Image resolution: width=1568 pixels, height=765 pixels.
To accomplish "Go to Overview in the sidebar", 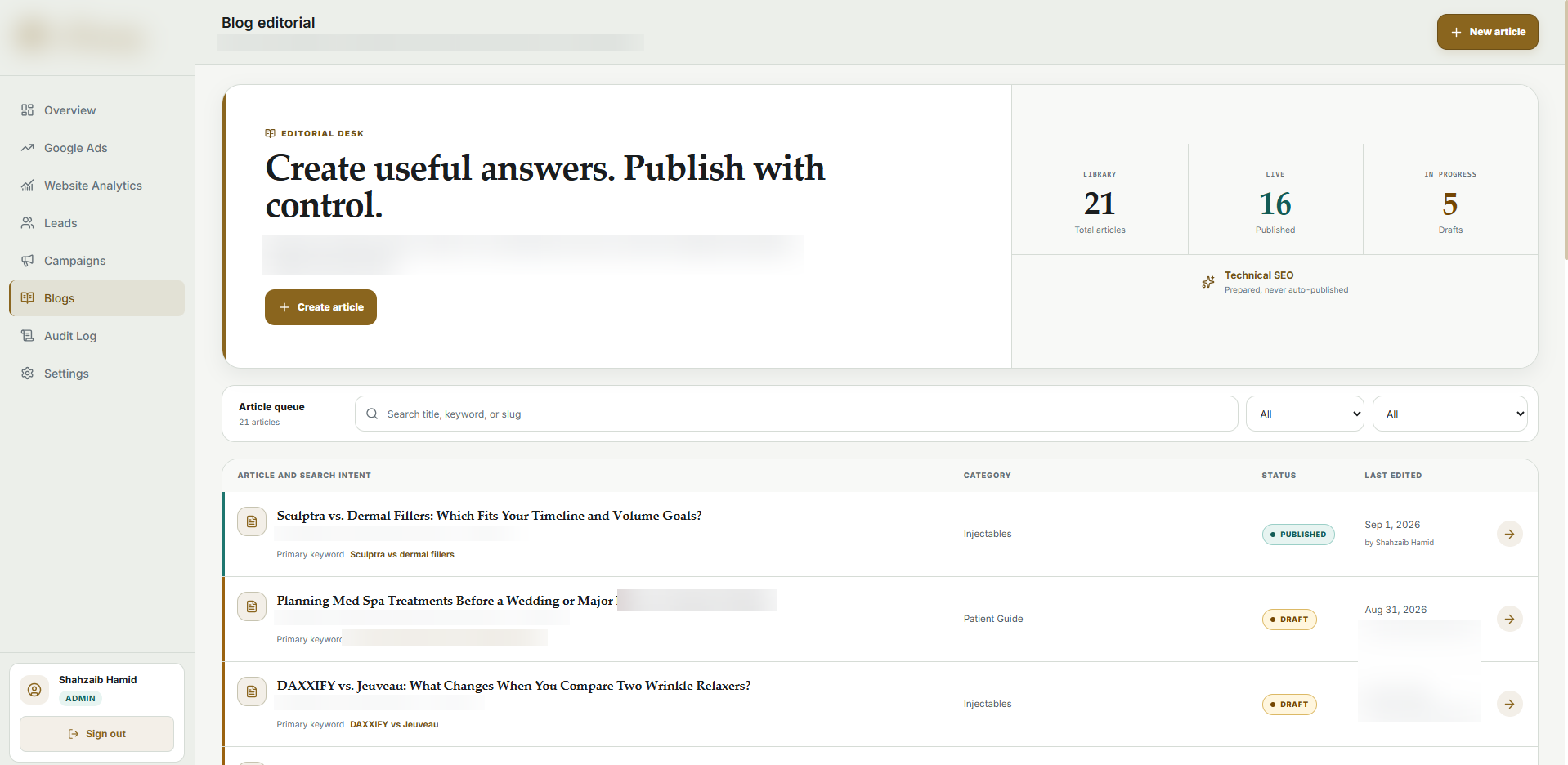I will coord(96,110).
